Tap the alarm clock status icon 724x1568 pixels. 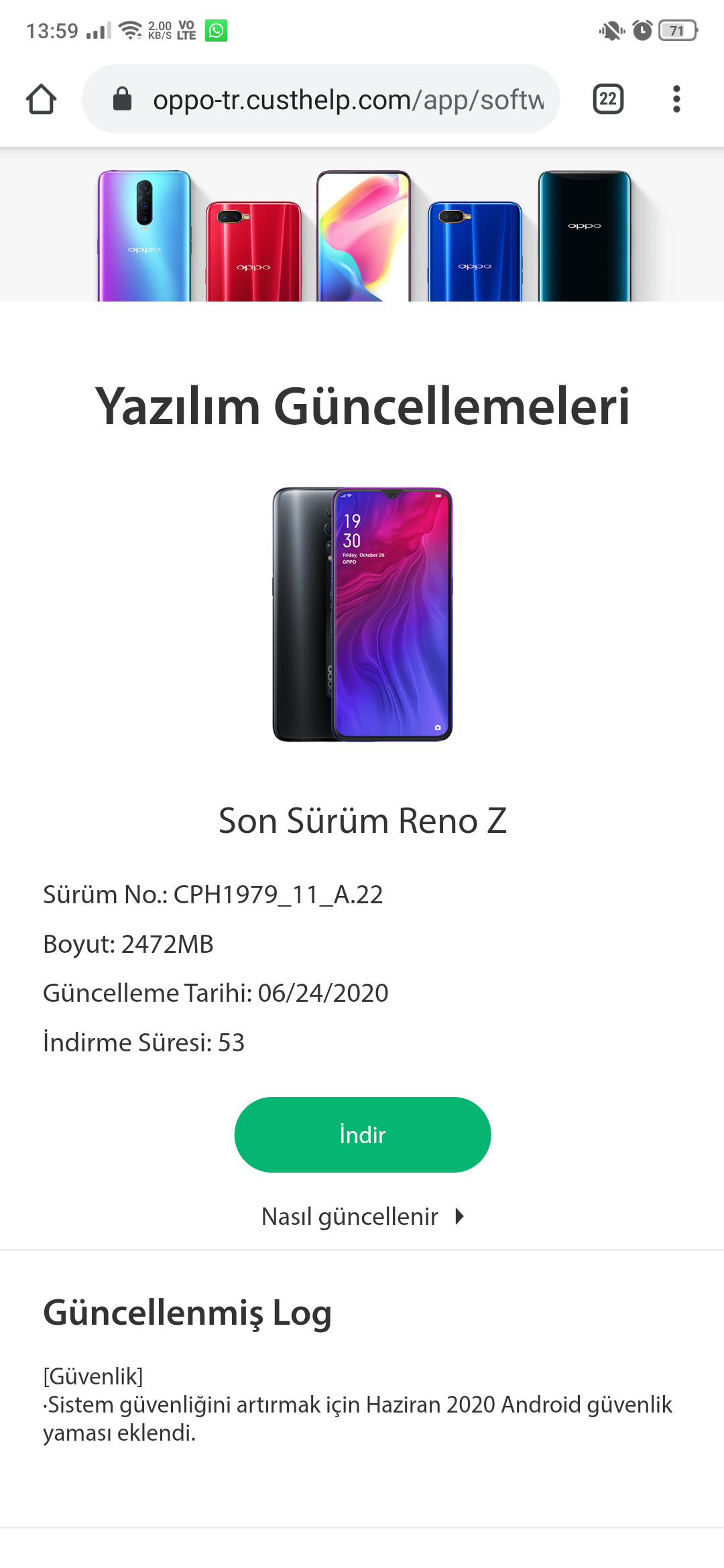642,30
